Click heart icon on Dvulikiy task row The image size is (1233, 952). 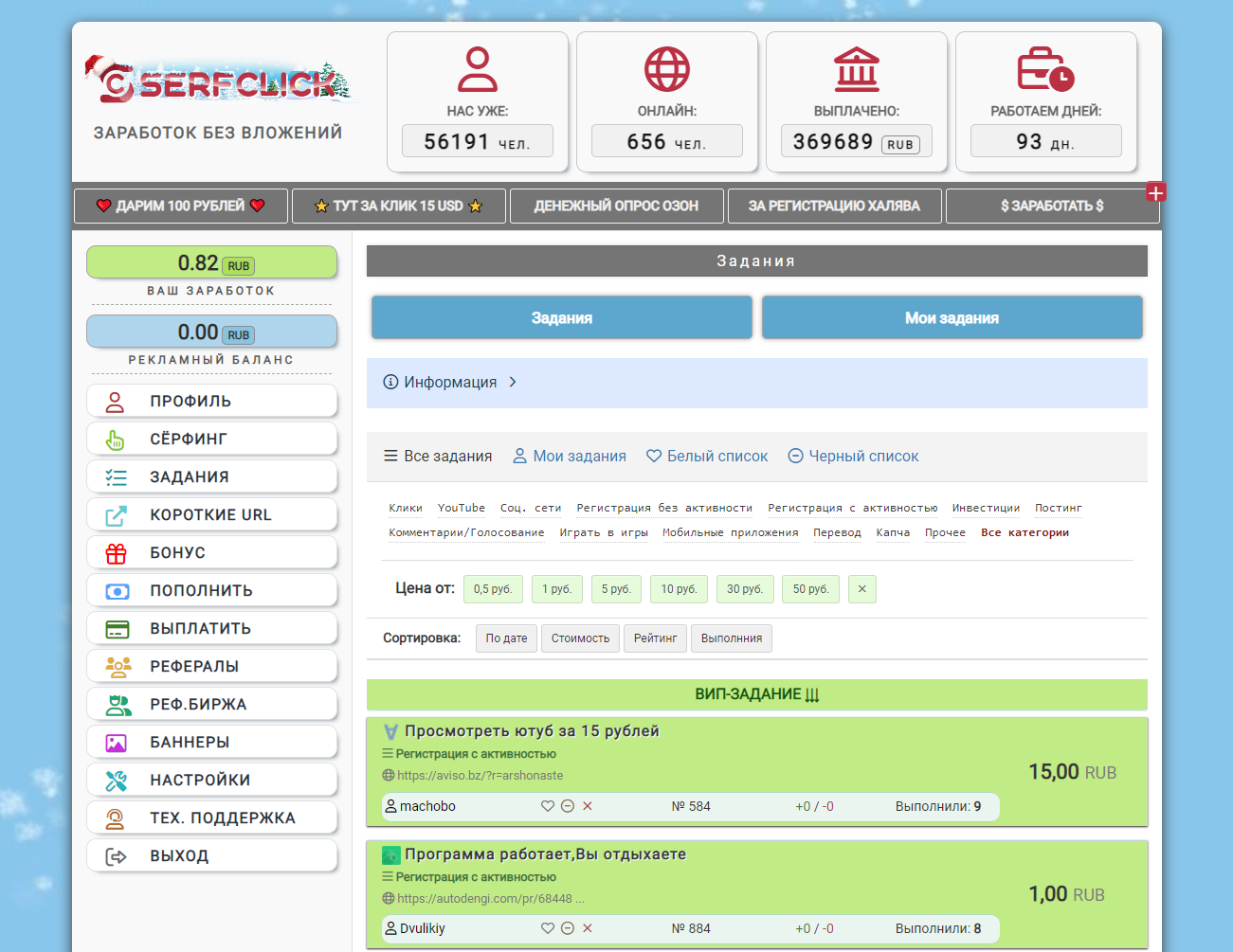tap(548, 928)
